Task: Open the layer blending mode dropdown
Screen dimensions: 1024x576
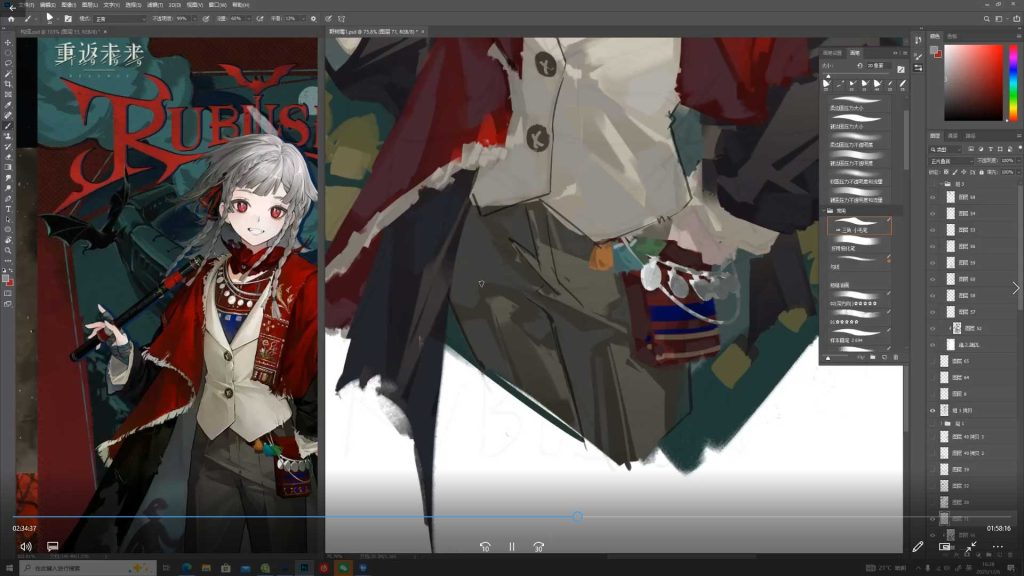Action: coord(950,160)
